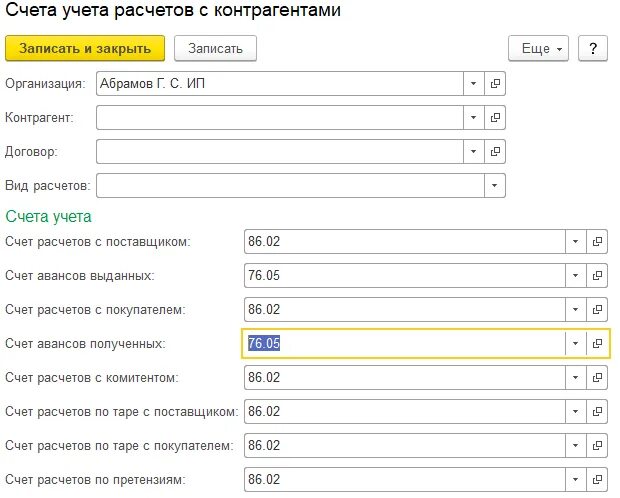Open the Организация field's open-form icon
620x498 pixels.
tap(495, 83)
